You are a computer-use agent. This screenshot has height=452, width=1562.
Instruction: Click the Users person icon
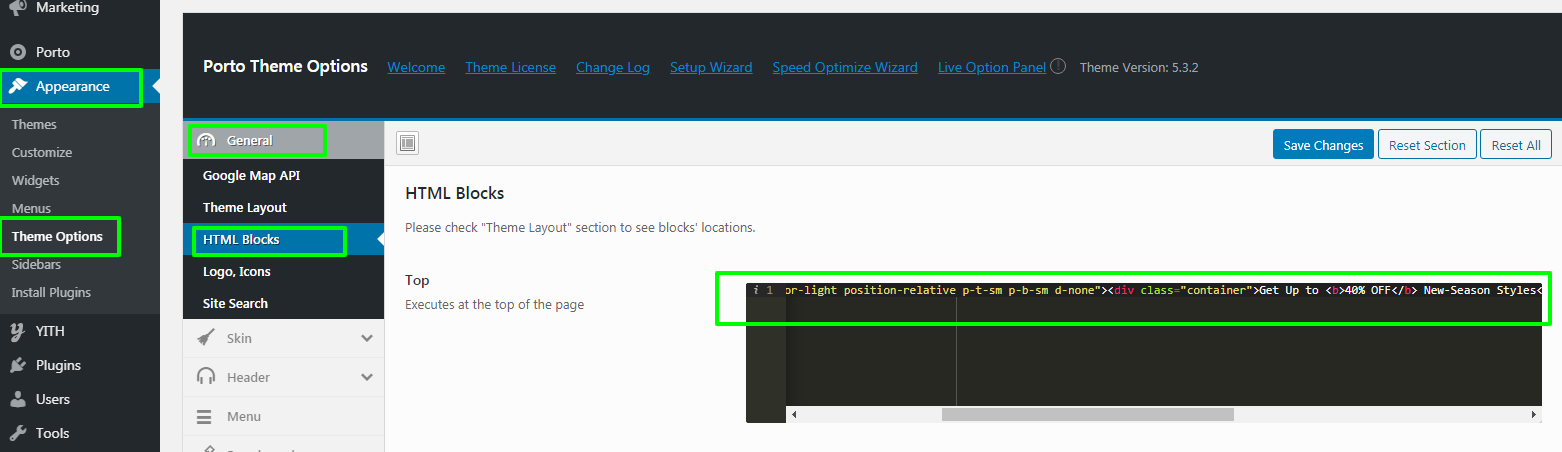point(18,399)
